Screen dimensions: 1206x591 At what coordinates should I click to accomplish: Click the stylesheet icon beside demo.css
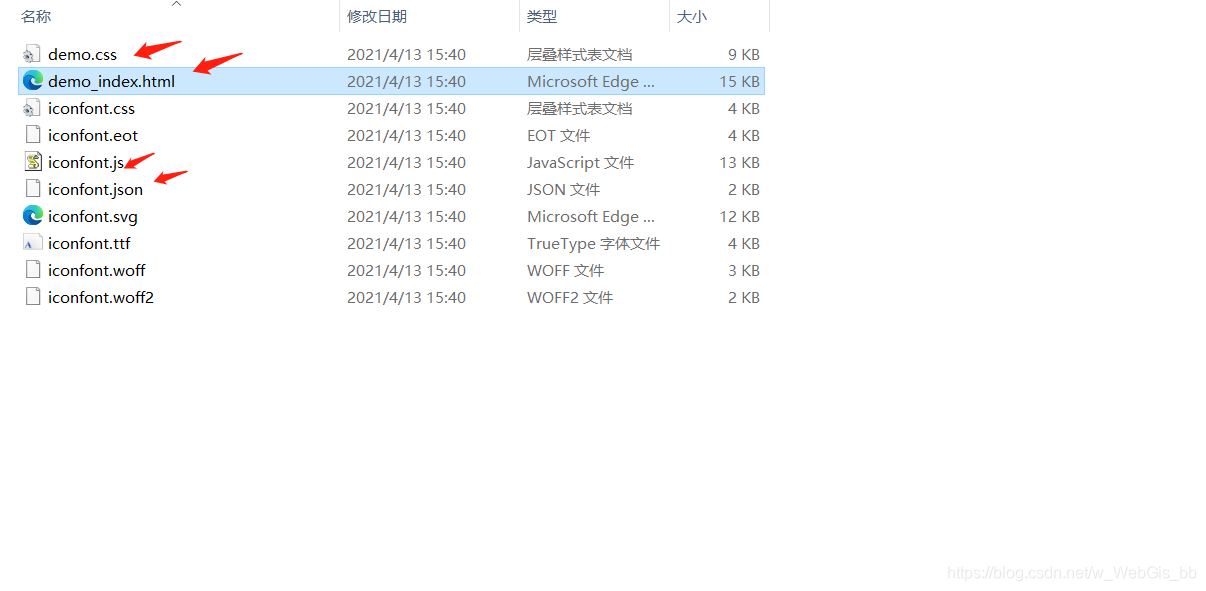(31, 54)
